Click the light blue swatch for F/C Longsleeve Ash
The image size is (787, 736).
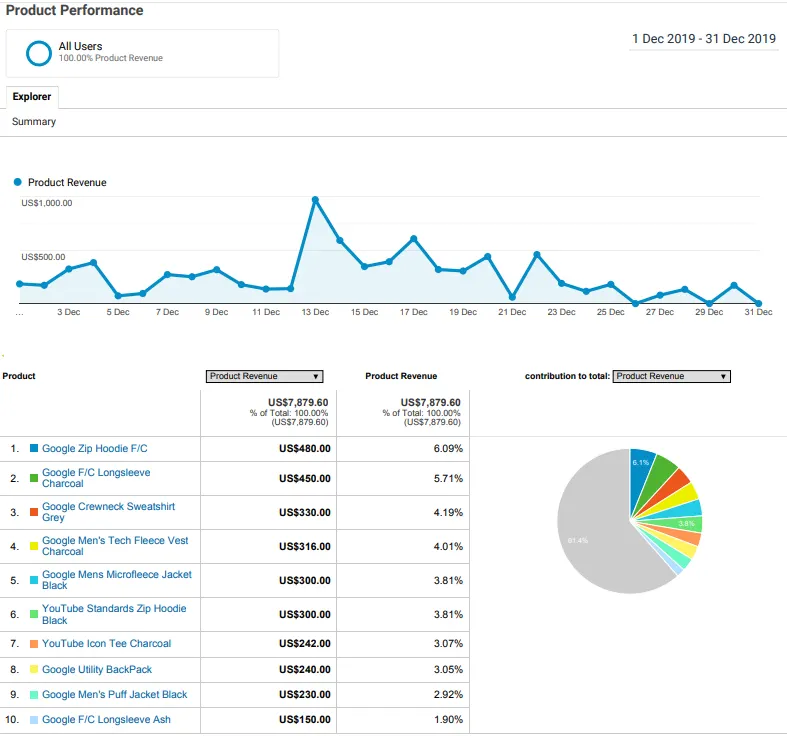coord(34,720)
